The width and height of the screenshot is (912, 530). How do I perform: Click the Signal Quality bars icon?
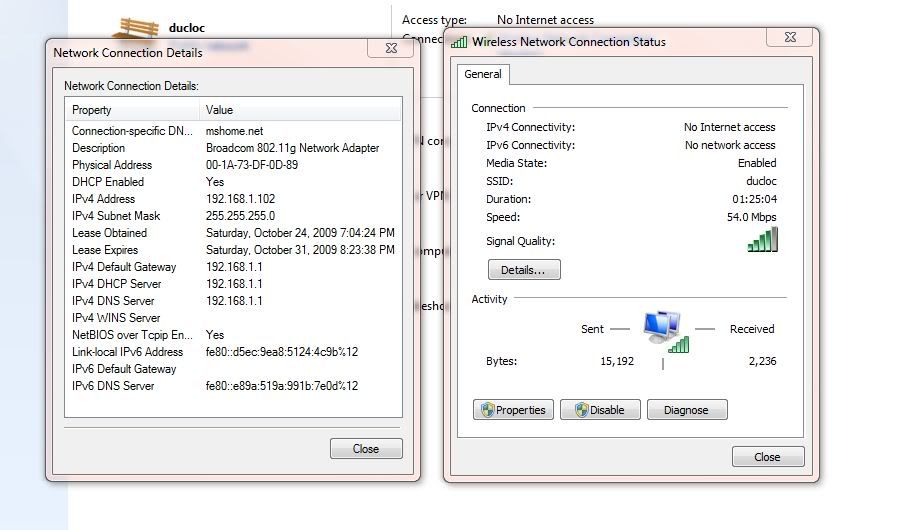tap(763, 240)
